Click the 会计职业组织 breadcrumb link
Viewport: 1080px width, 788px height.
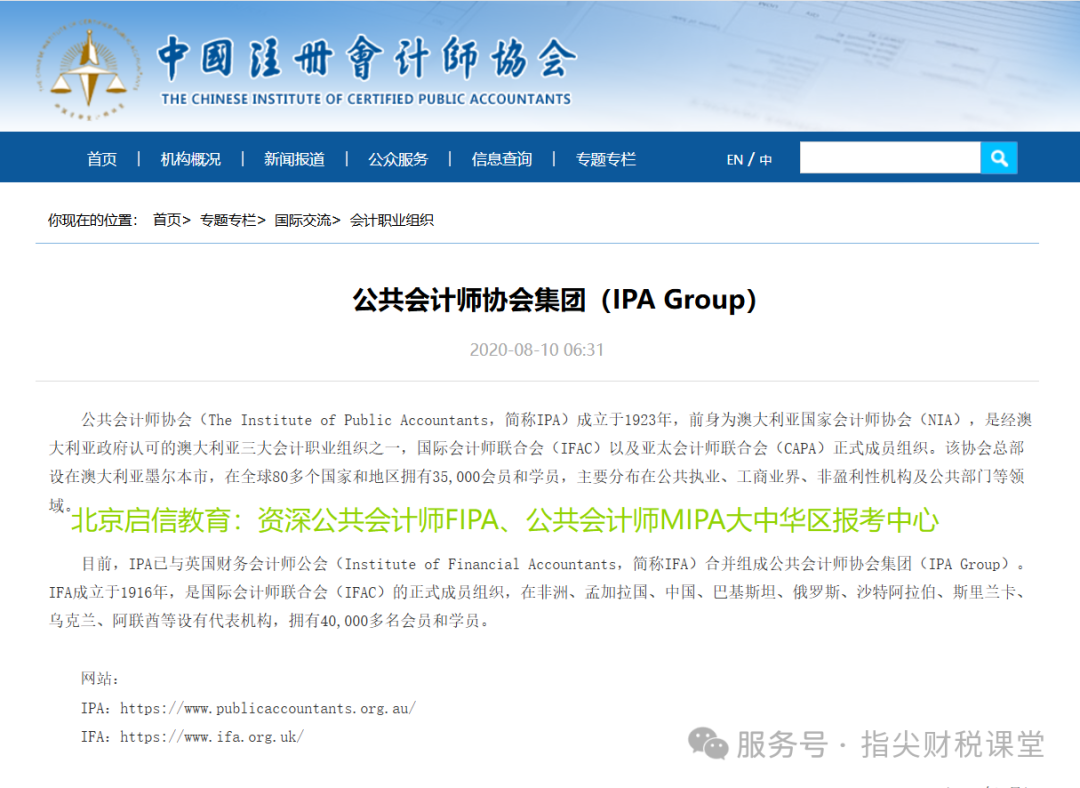[392, 220]
